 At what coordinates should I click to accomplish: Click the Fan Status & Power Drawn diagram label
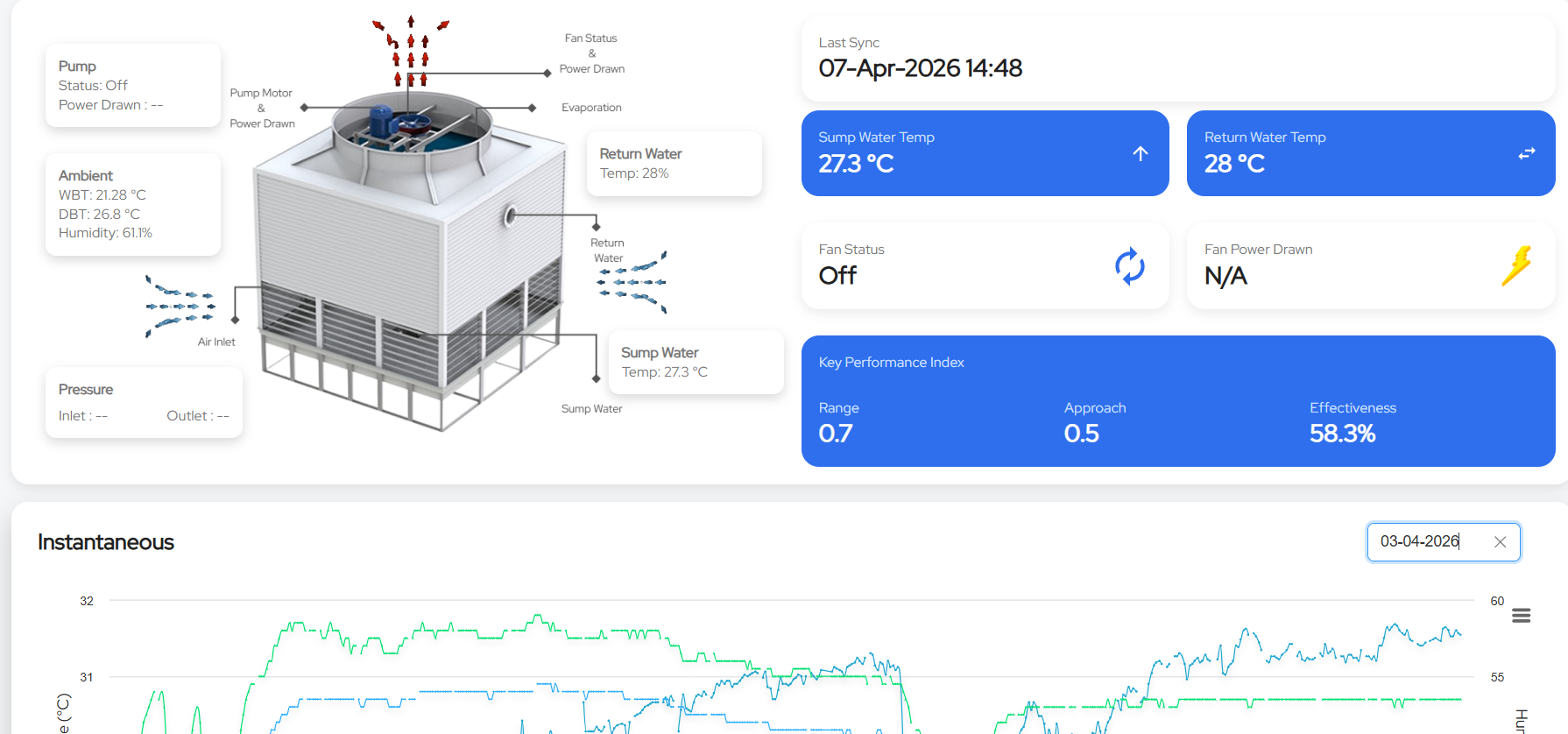[x=592, y=53]
